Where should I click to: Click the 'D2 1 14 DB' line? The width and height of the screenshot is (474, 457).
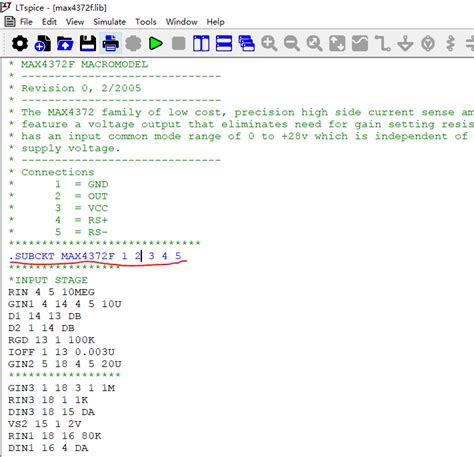41,328
